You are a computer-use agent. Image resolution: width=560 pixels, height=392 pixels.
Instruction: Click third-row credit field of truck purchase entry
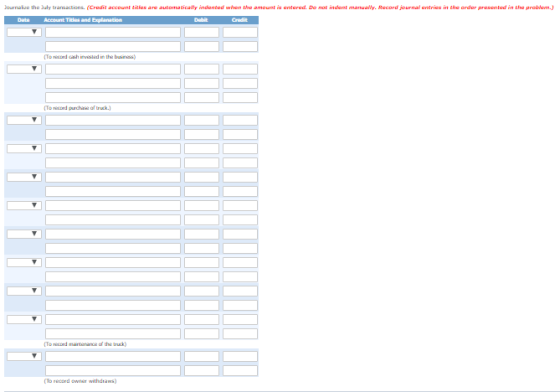coord(240,97)
